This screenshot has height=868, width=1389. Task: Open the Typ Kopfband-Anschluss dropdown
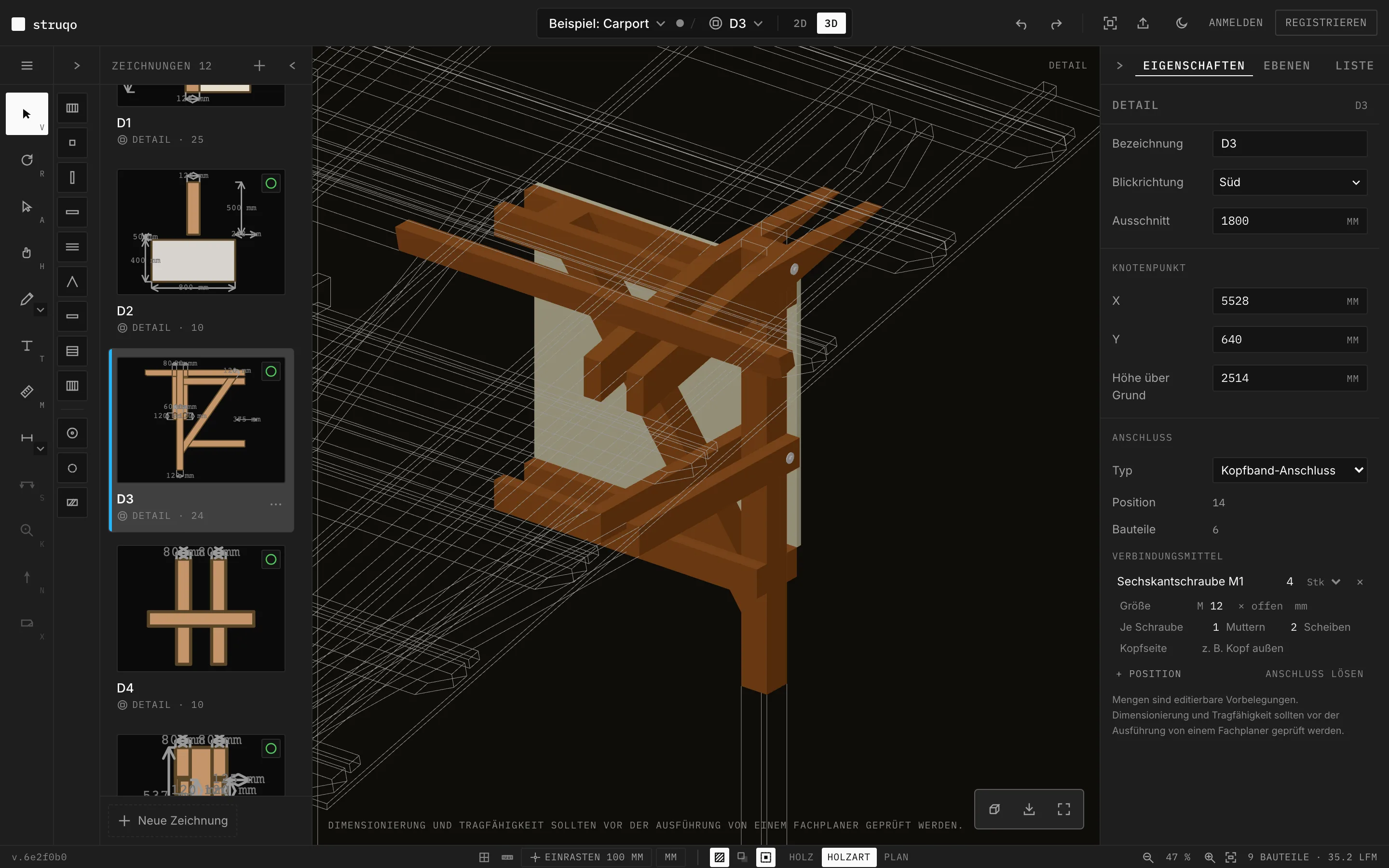pyautogui.click(x=1289, y=470)
